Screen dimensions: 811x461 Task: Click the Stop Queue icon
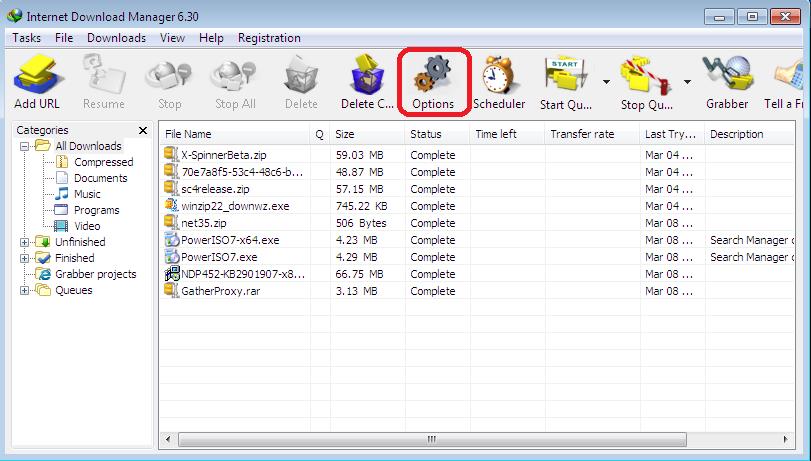646,77
